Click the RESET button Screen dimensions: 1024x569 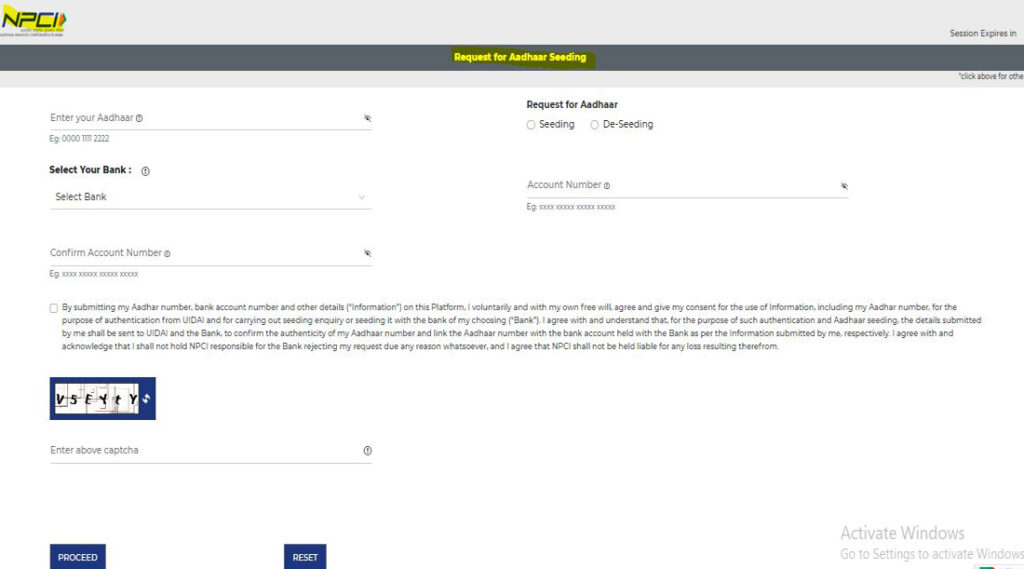pos(305,557)
